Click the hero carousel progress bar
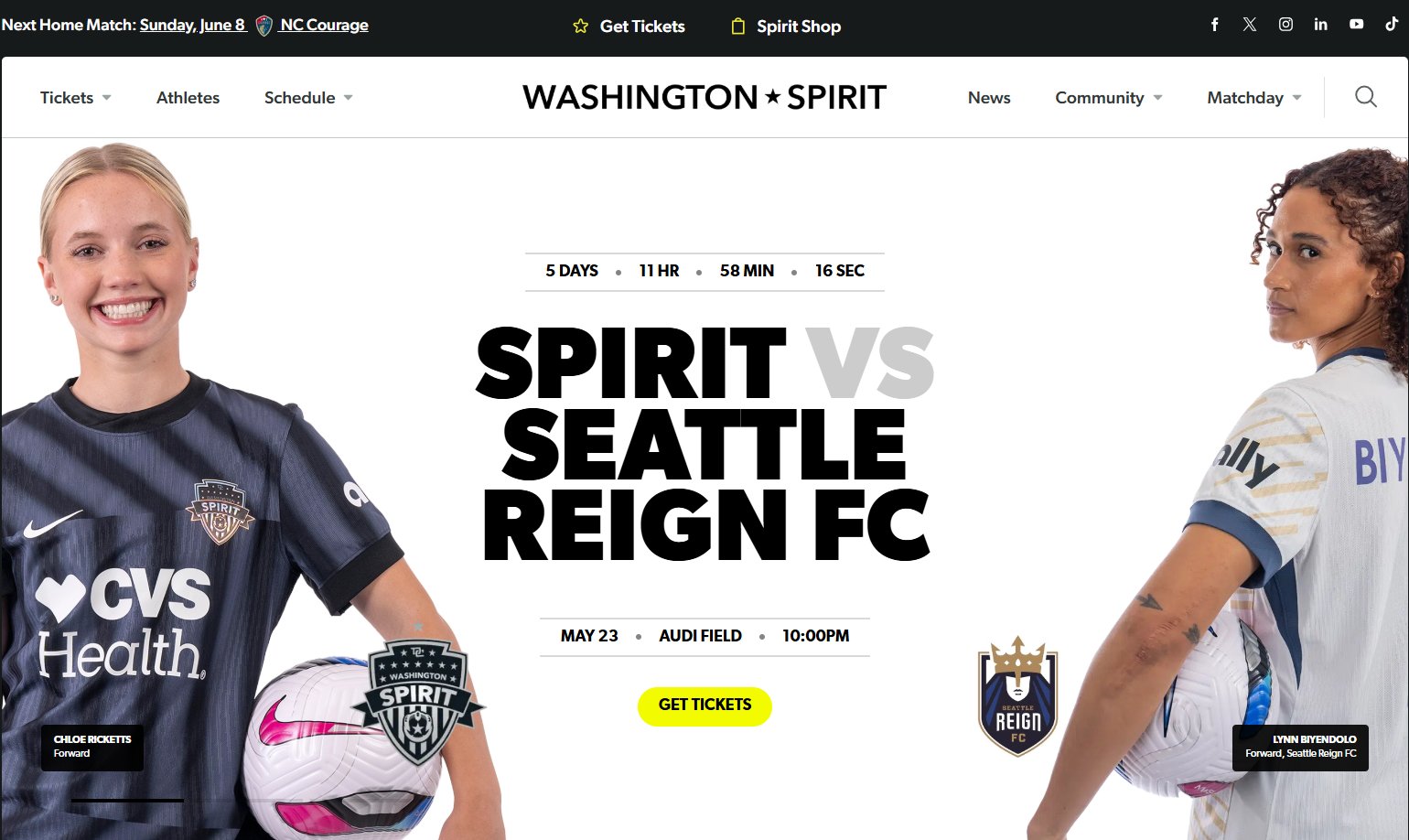Screen dimensions: 1409x840 127,801
